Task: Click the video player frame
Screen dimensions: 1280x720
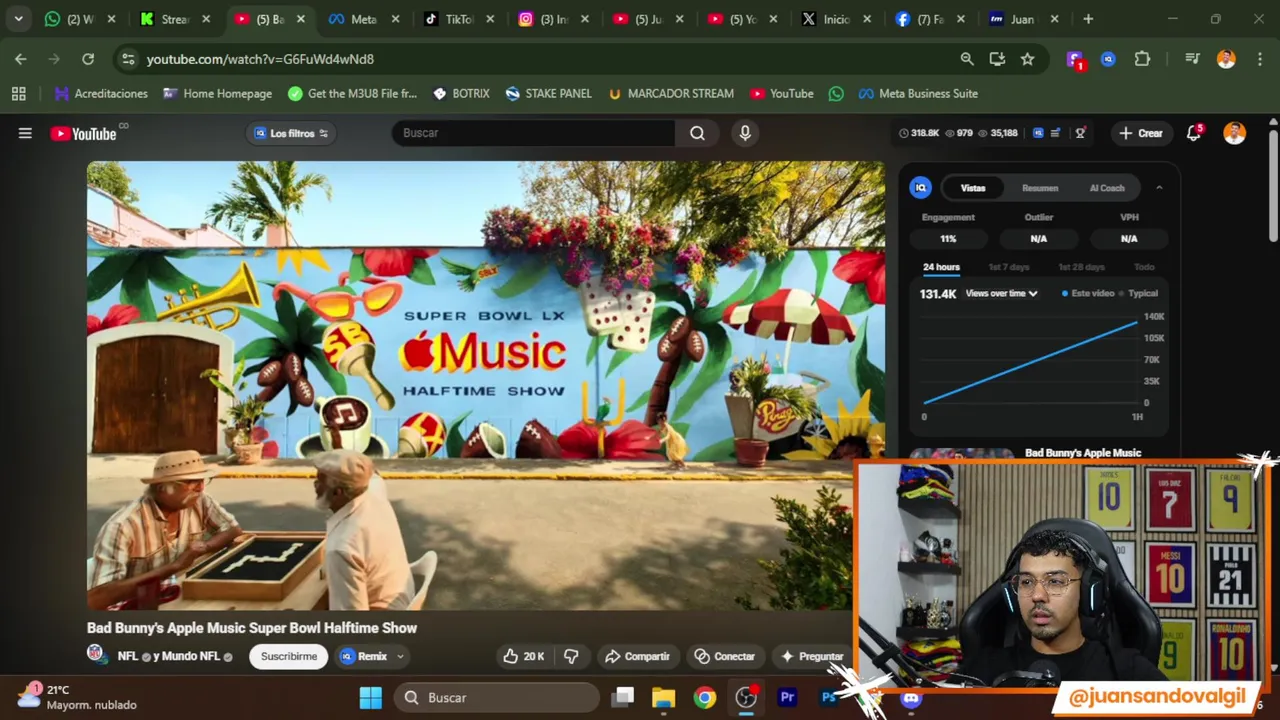Action: pos(486,386)
